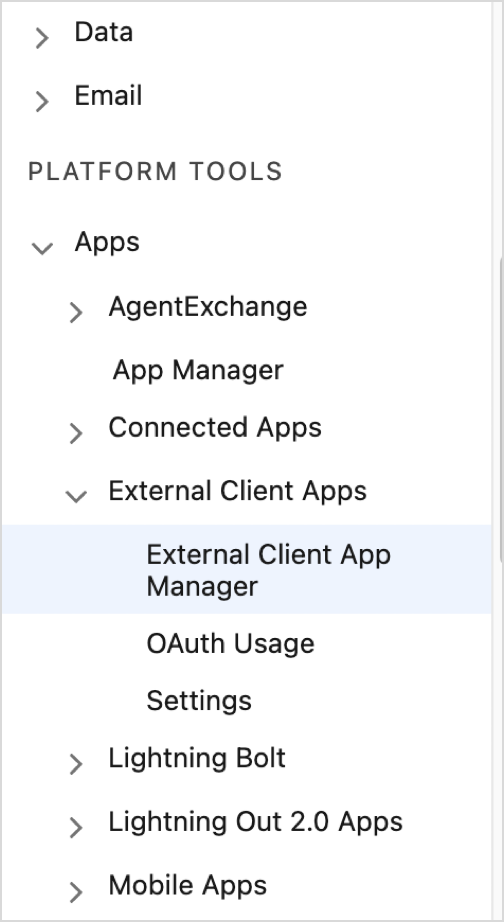Expand the Email section chevron
Screen dimensions: 504x922
click(x=42, y=102)
